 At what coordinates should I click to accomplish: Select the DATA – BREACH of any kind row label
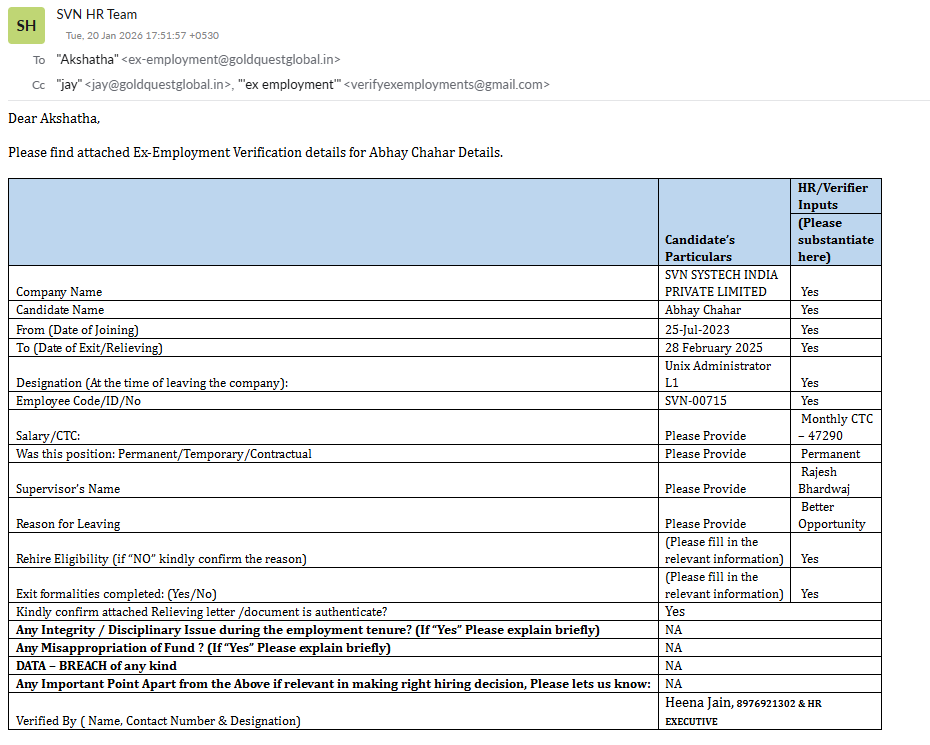pyautogui.click(x=97, y=666)
